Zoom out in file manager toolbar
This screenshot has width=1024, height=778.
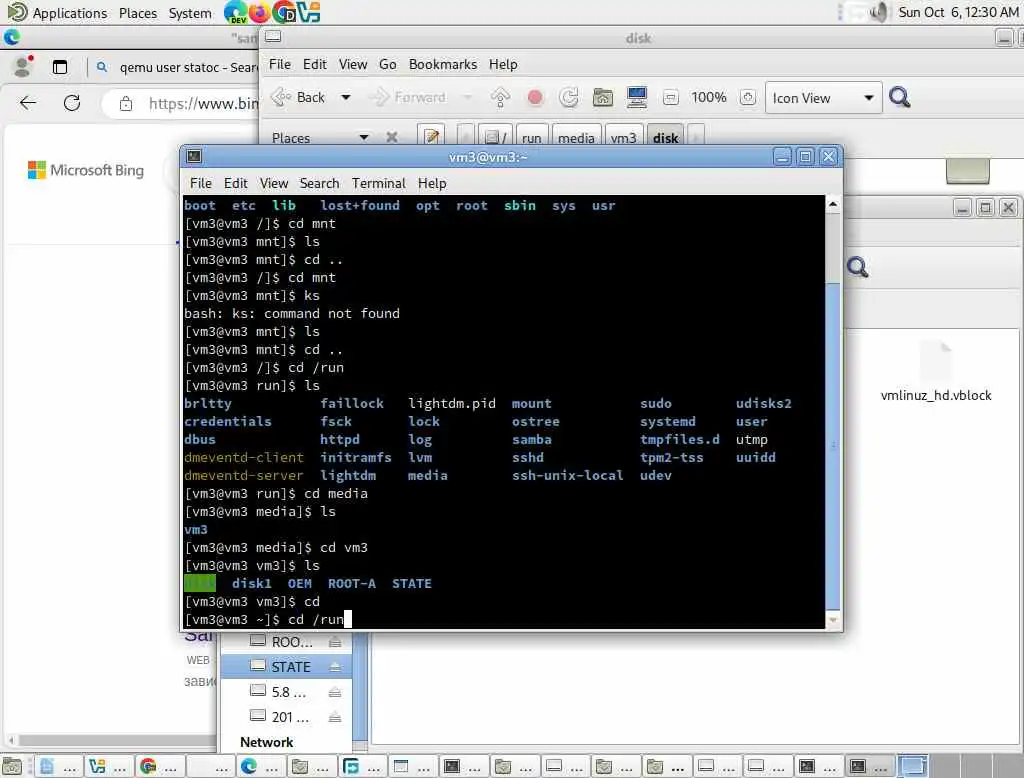click(x=670, y=97)
